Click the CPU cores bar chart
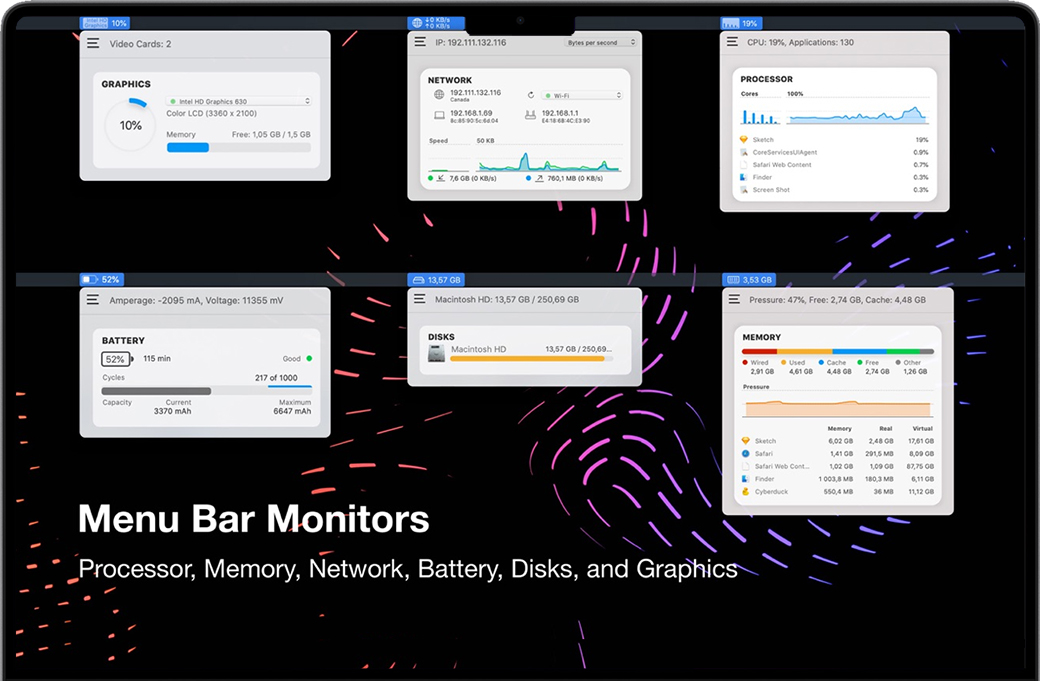The width and height of the screenshot is (1040, 681). 761,117
